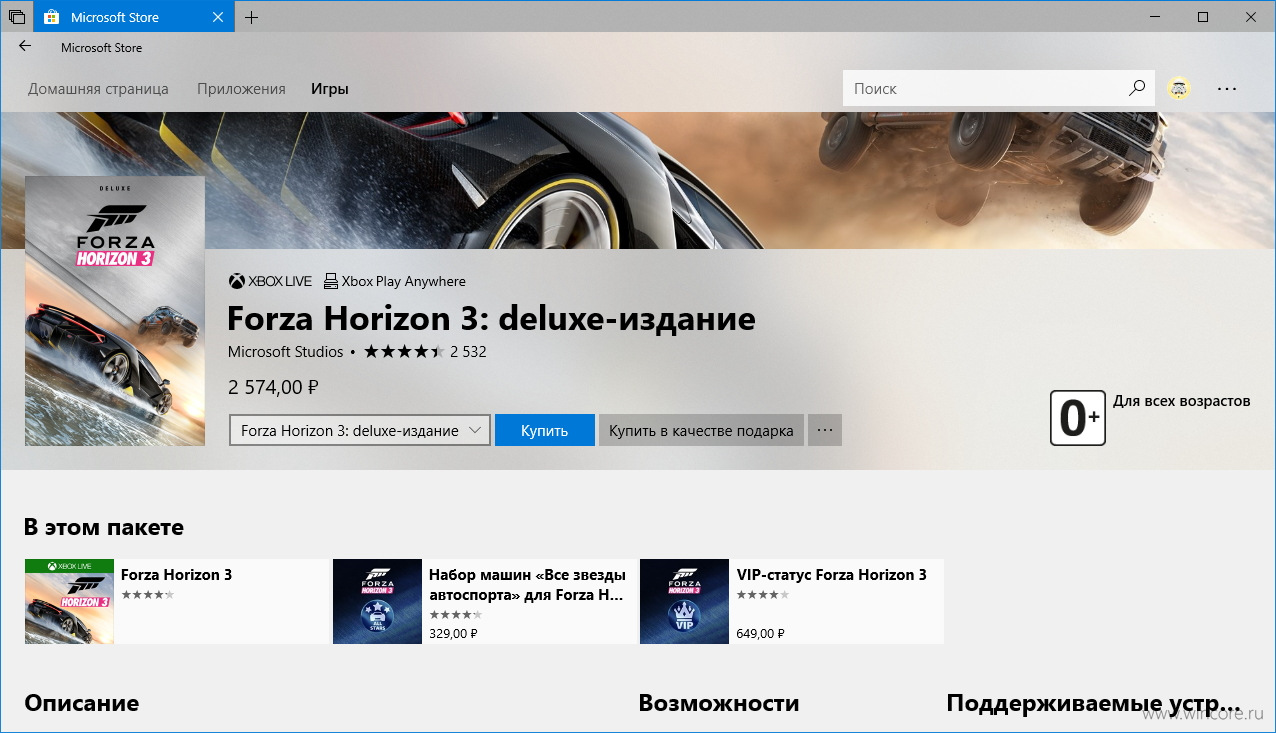Open Домашняя страница tab

pyautogui.click(x=98, y=88)
